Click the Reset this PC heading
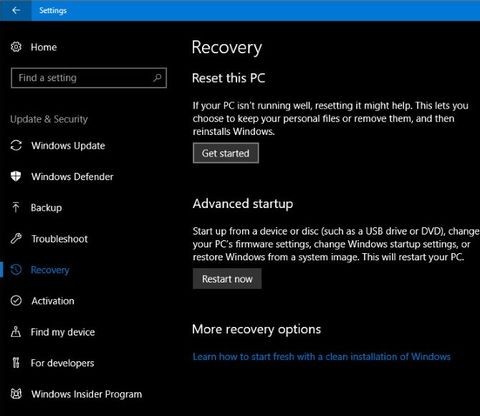The image size is (480, 416). point(229,78)
